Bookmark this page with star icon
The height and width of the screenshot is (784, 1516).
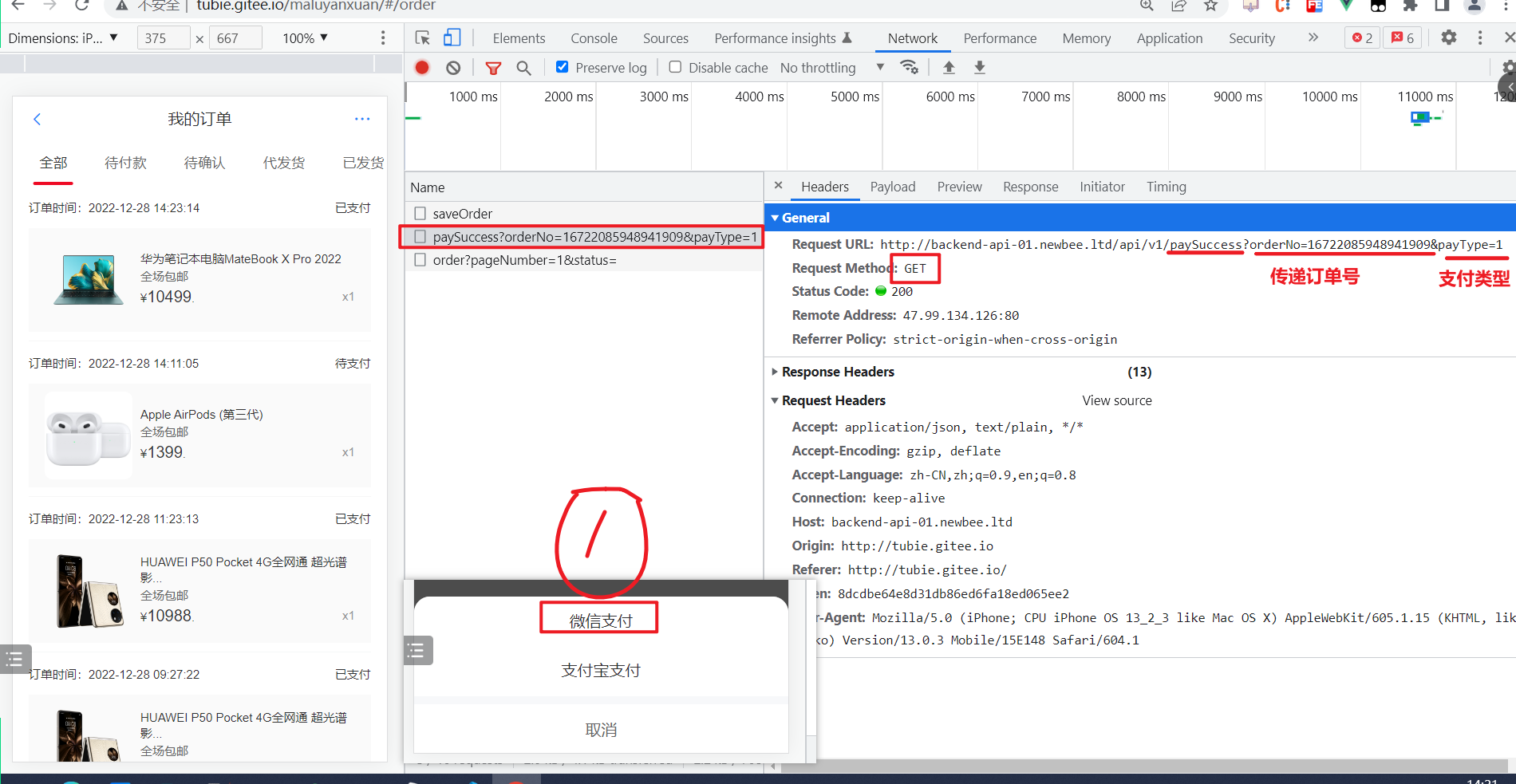pos(1210,6)
